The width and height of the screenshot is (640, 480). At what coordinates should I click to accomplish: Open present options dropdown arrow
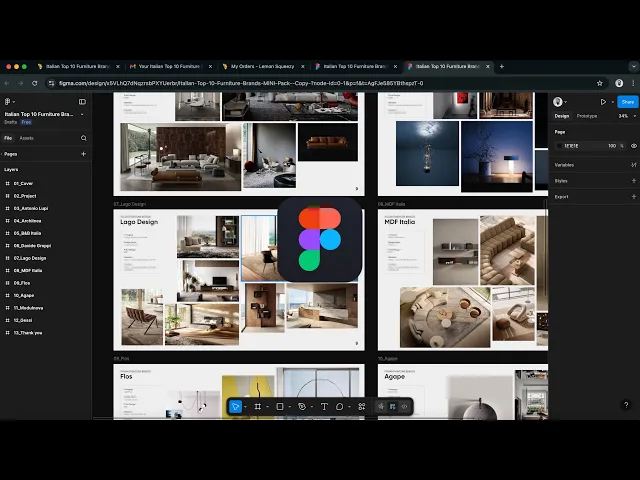click(613, 102)
